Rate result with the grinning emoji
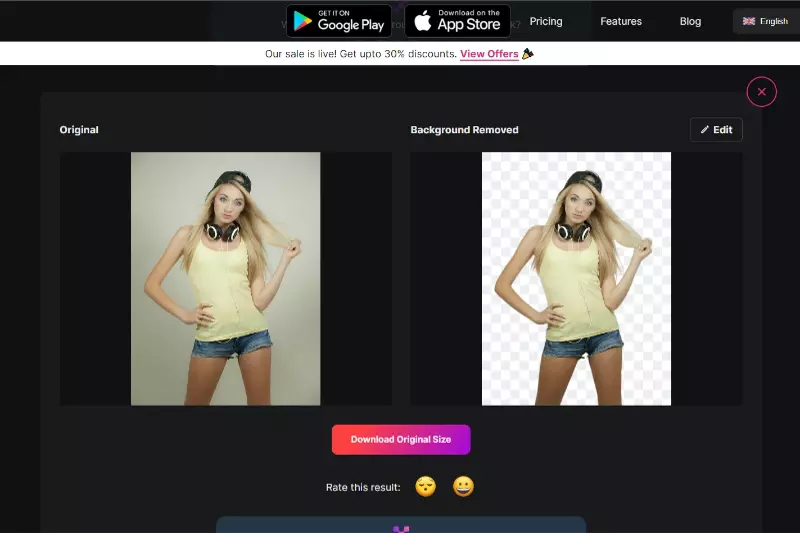 463,487
